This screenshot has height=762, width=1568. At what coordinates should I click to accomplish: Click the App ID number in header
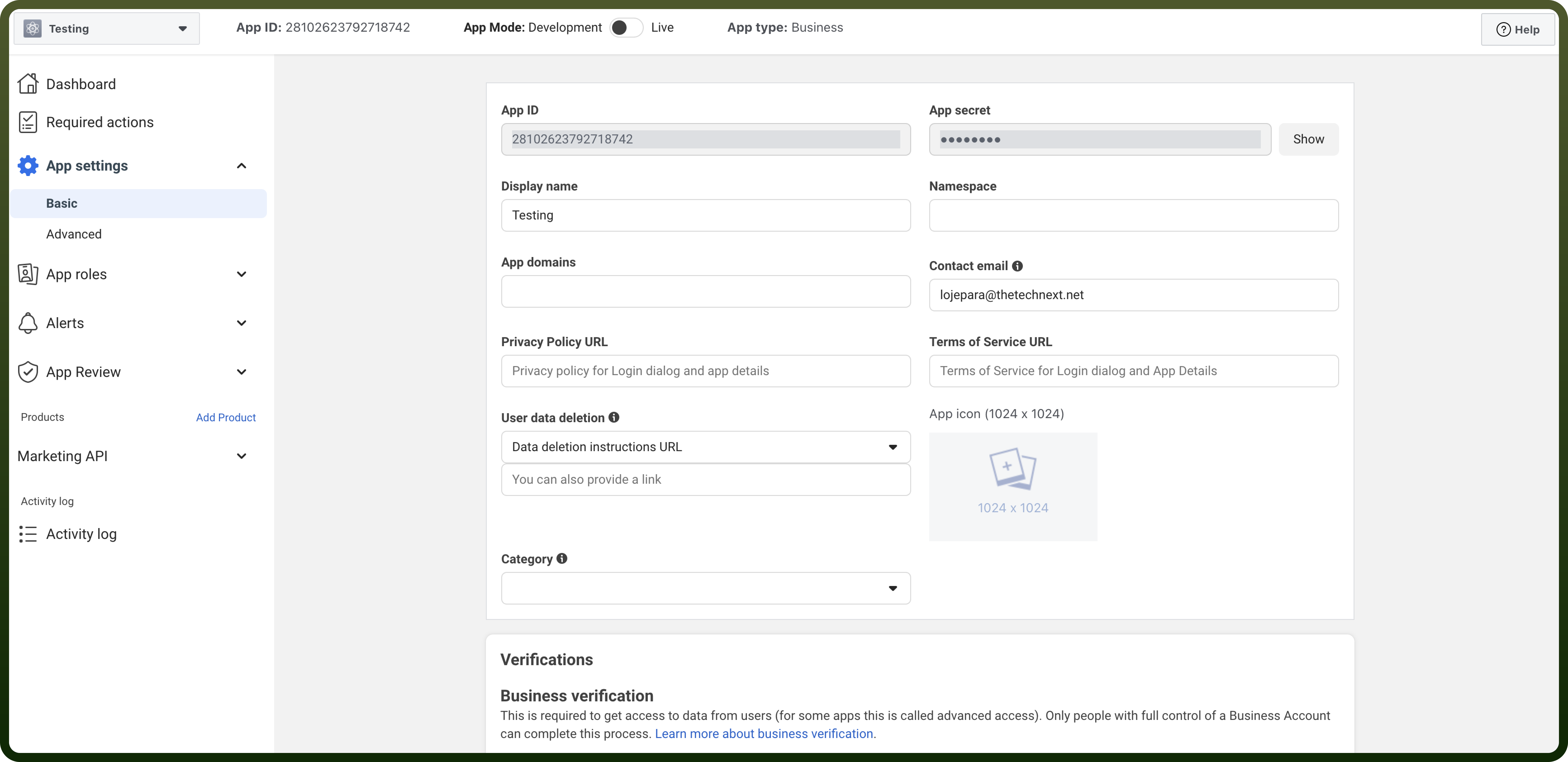click(x=348, y=27)
